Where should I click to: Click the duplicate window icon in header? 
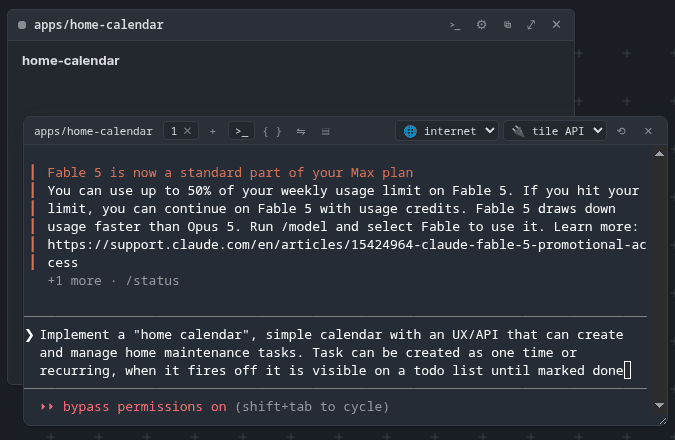pos(507,25)
